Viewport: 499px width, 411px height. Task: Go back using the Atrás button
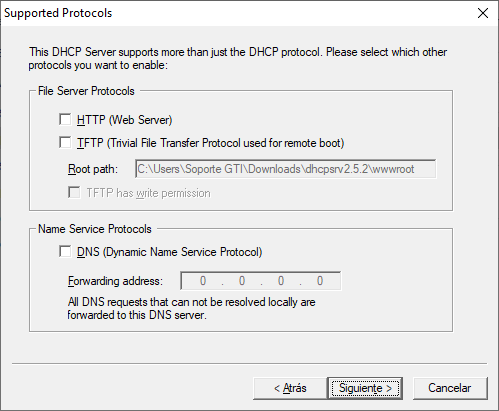pos(290,388)
